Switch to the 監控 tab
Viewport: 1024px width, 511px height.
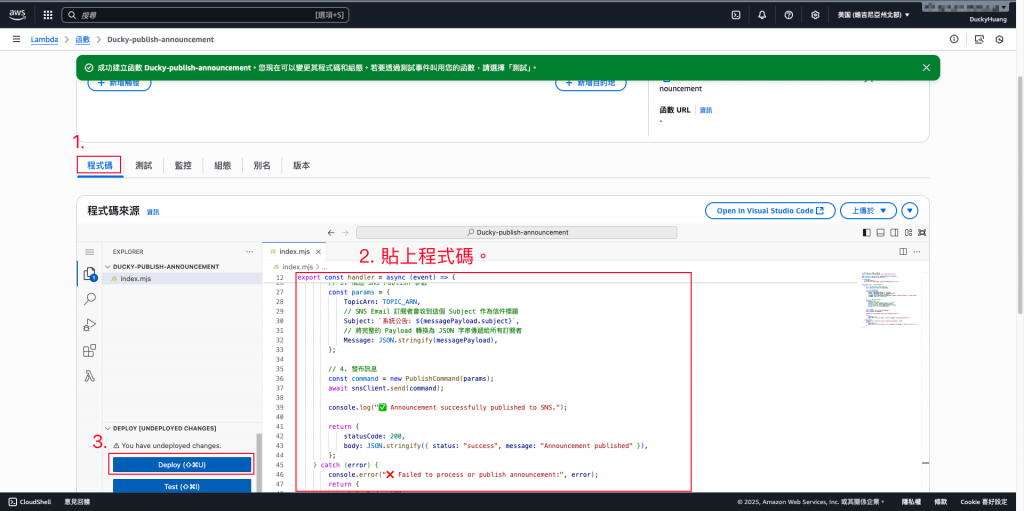click(183, 165)
